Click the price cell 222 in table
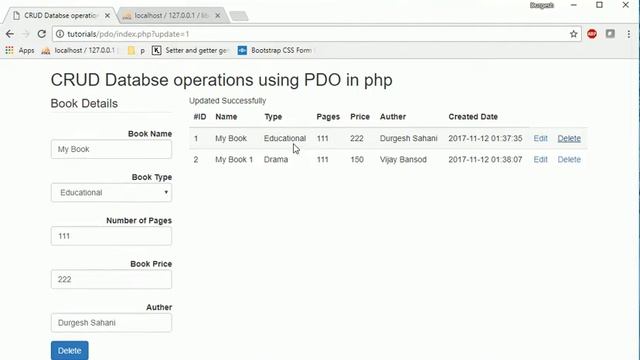Image resolution: width=640 pixels, height=360 pixels. coord(357,138)
